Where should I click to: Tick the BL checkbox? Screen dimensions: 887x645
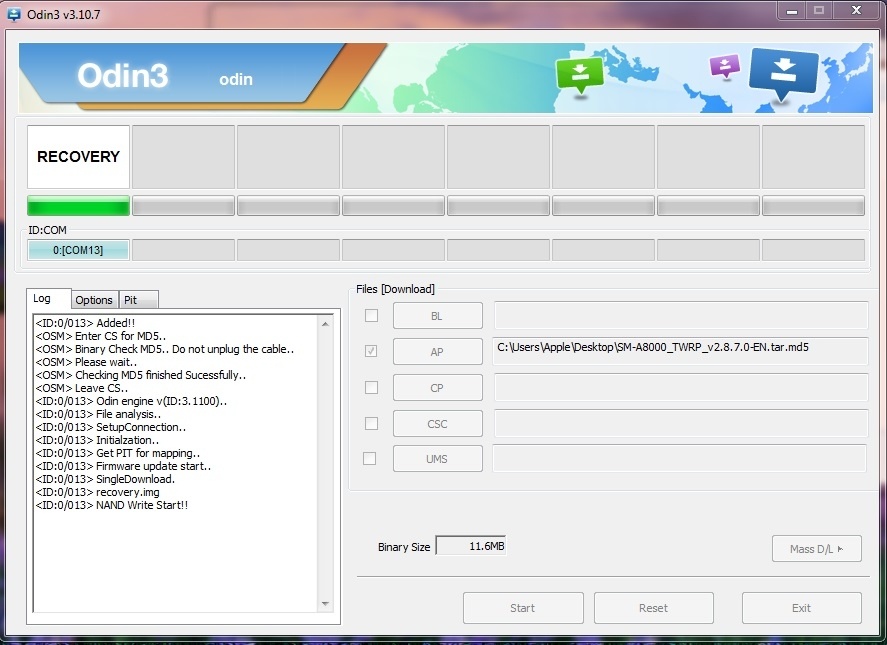pos(371,315)
